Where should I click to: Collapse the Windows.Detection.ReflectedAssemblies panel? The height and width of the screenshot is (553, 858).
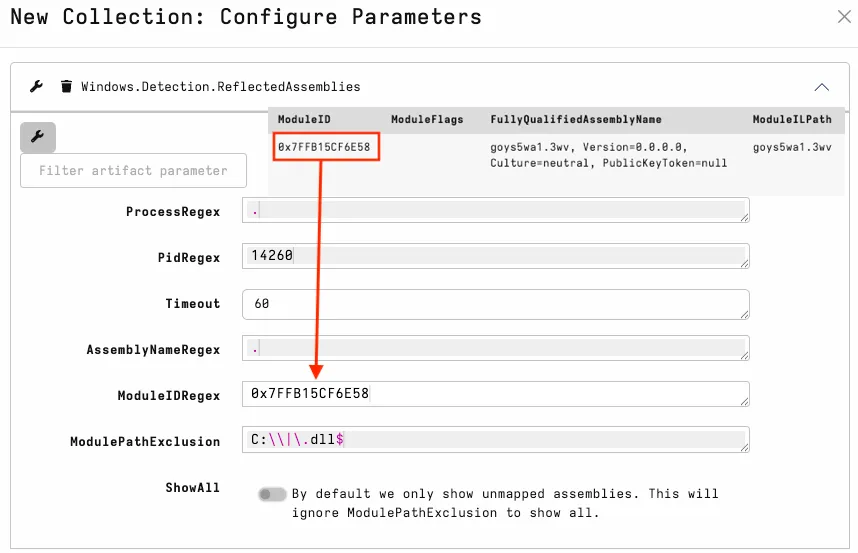click(821, 87)
